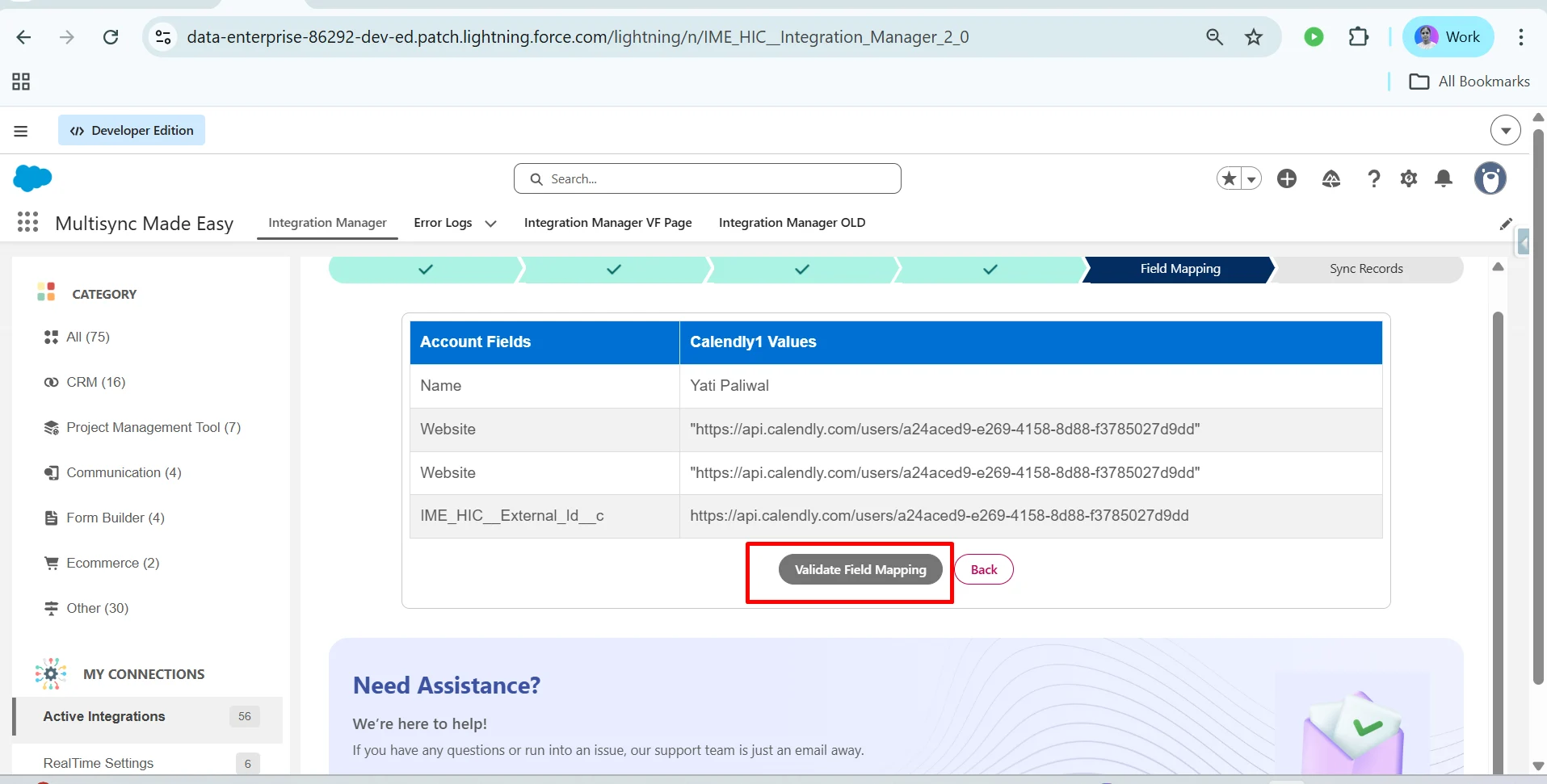Reload the current page
The image size is (1547, 784).
click(111, 37)
